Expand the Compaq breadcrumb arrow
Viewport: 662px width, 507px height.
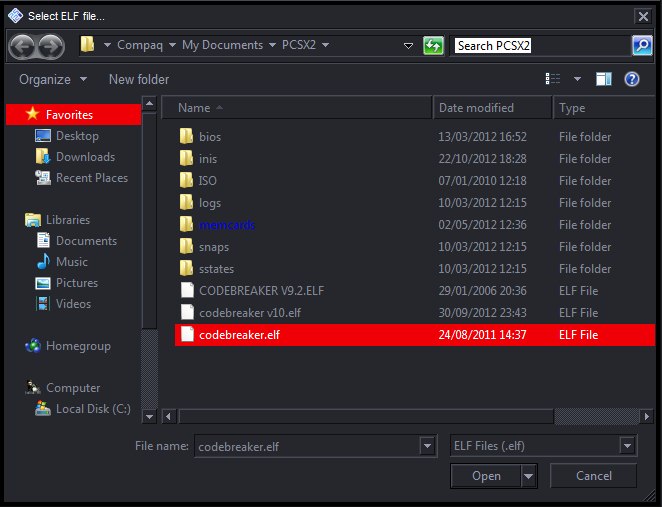click(173, 45)
